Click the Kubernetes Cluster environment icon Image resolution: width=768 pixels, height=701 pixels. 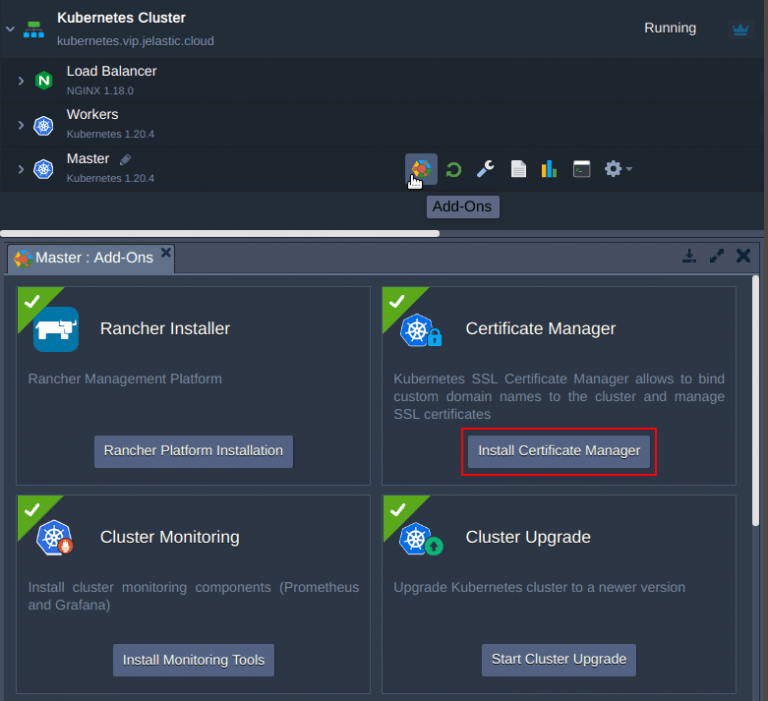tap(33, 29)
